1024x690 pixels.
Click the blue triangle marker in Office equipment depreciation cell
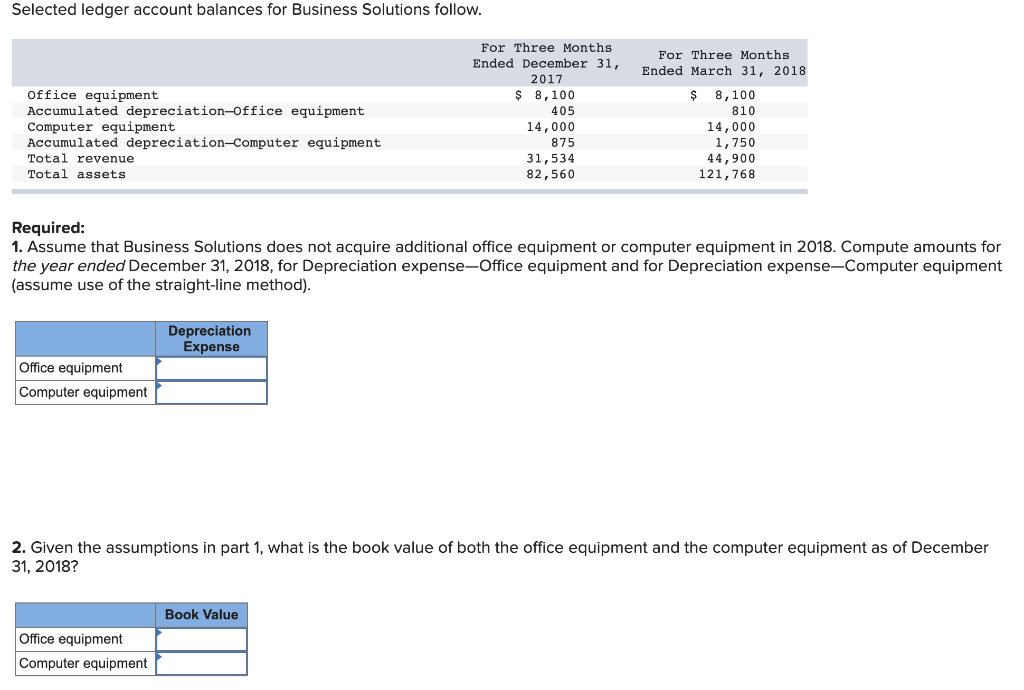click(x=160, y=362)
